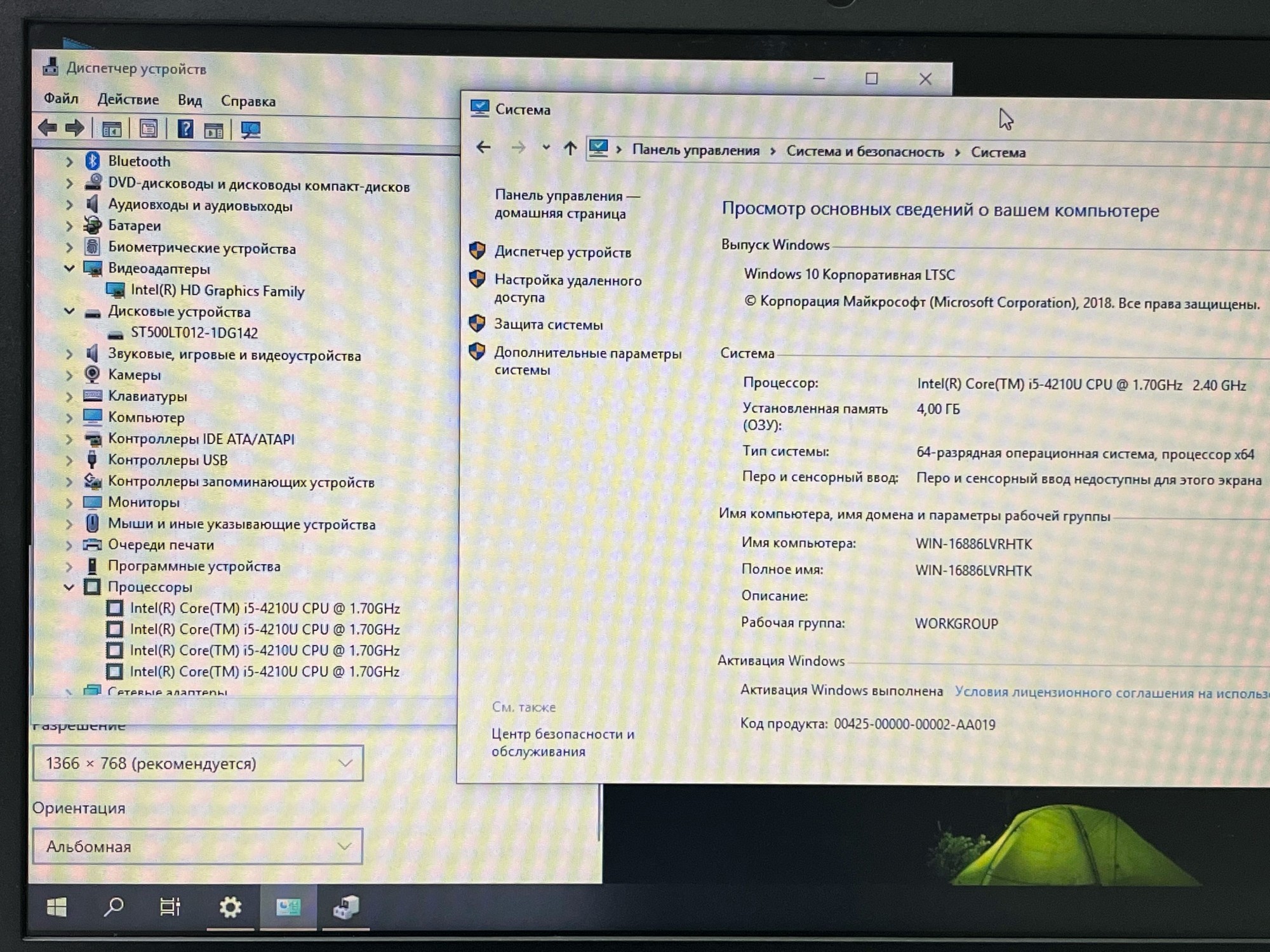Click the product code 00425-00000-00002-AA019

pos(914,724)
